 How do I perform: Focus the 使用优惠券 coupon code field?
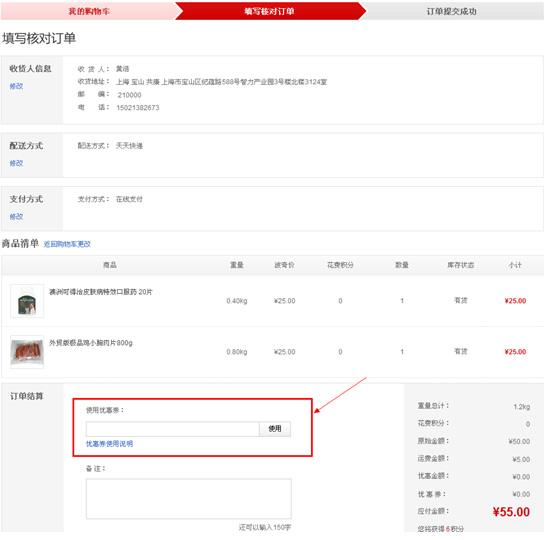click(173, 429)
